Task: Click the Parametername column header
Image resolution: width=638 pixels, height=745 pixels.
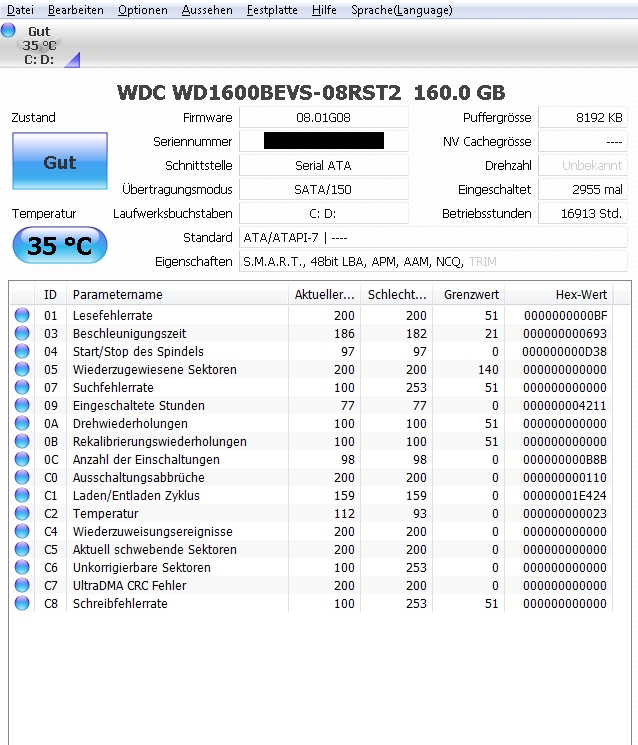Action: point(177,295)
